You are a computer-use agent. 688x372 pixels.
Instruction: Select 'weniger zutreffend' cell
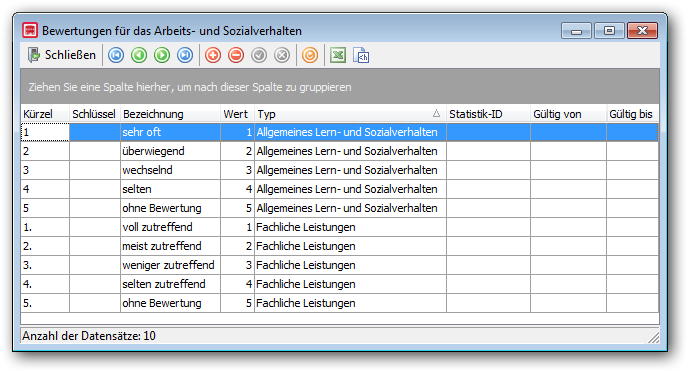tap(170, 265)
